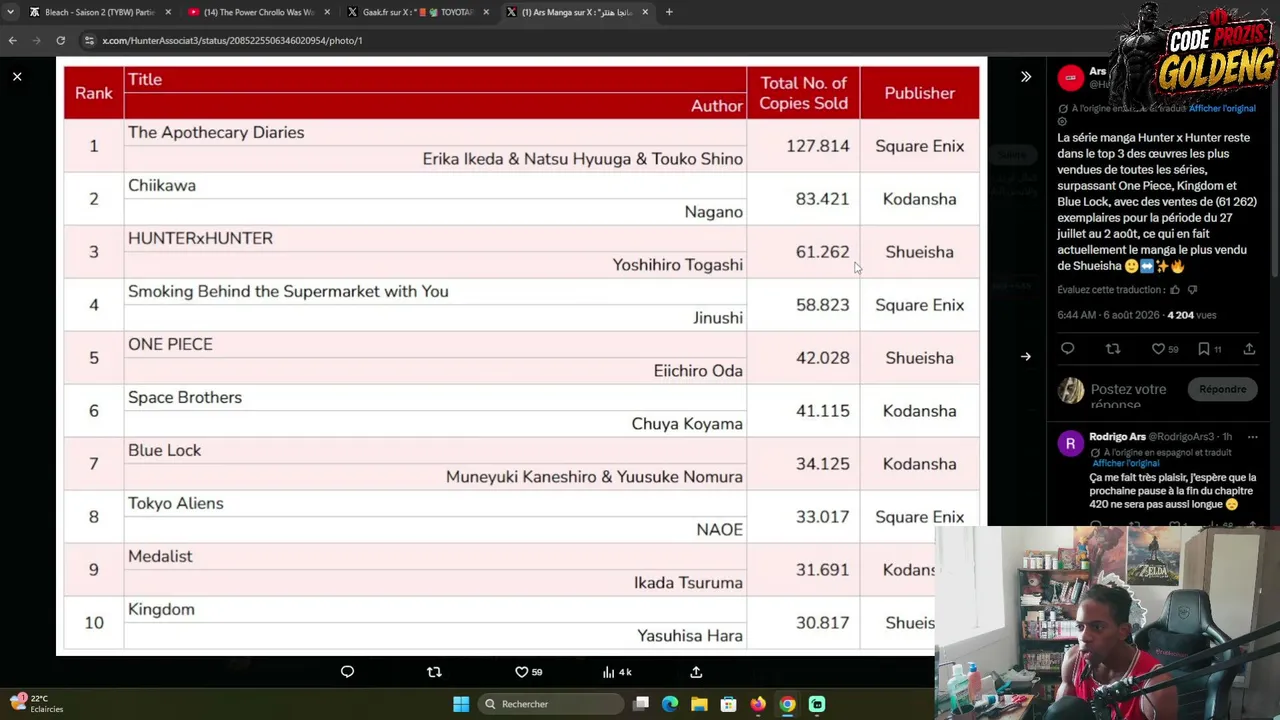Click the 'Total No. of Copies Sold' header
This screenshot has width=1280, height=720.
[x=803, y=93]
